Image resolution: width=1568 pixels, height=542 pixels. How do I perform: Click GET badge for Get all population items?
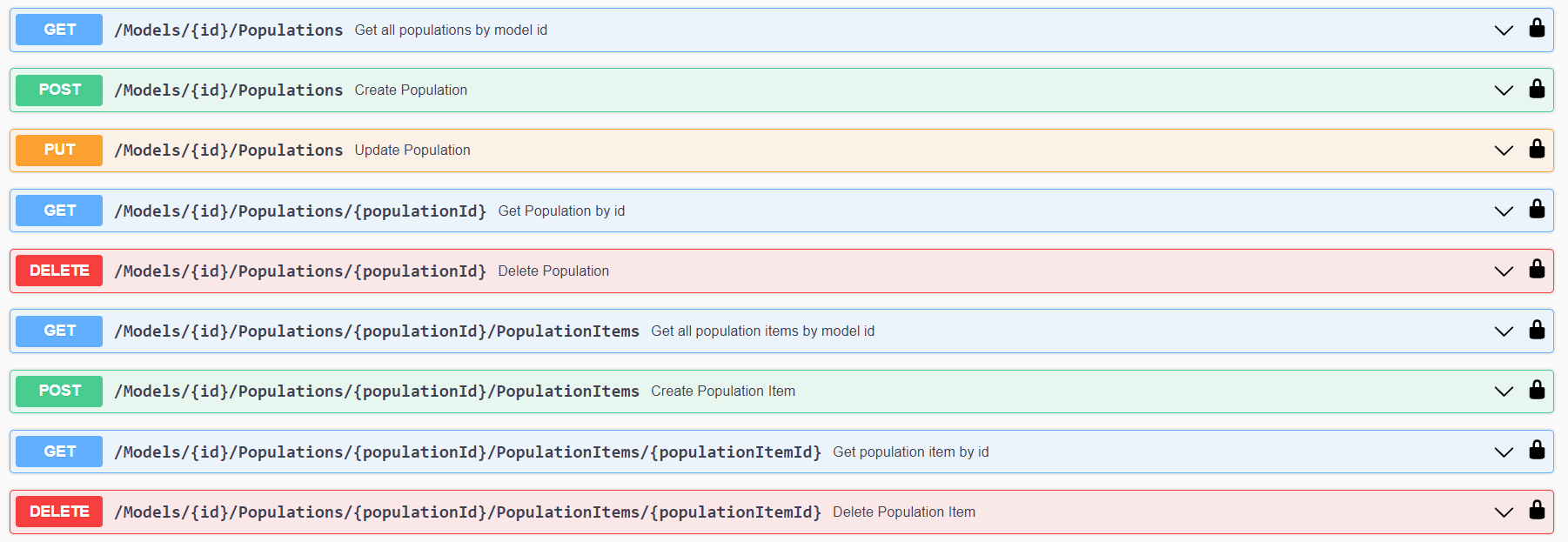click(59, 331)
